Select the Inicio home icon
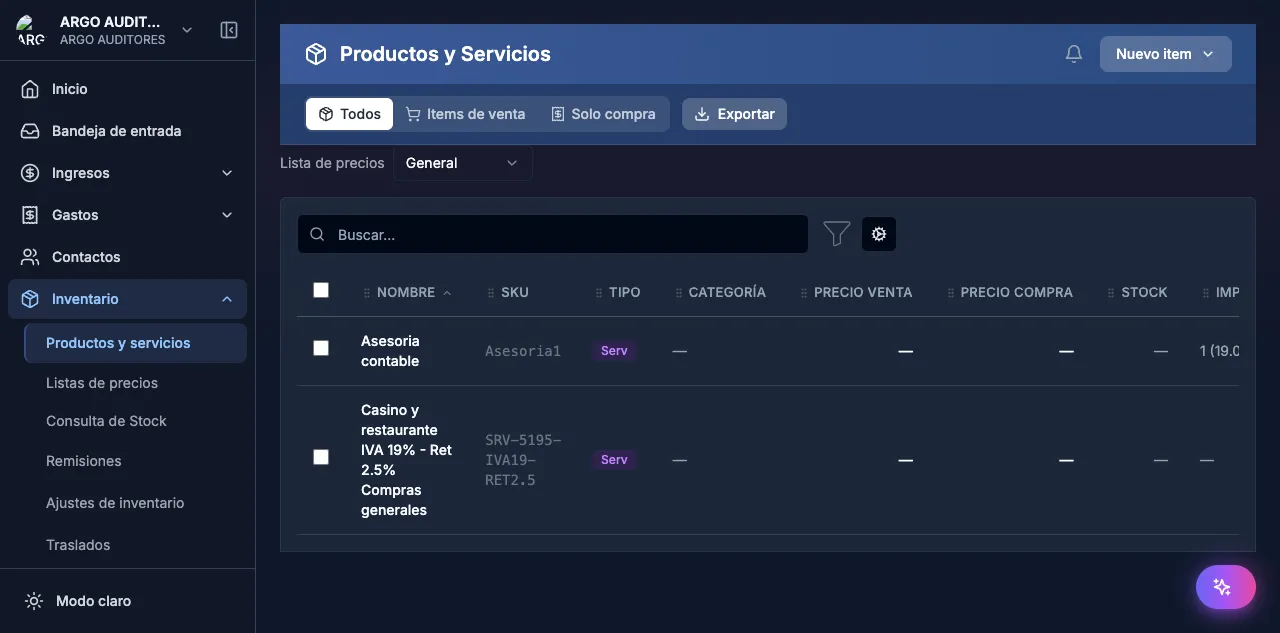This screenshot has height=633, width=1280. [x=29, y=88]
